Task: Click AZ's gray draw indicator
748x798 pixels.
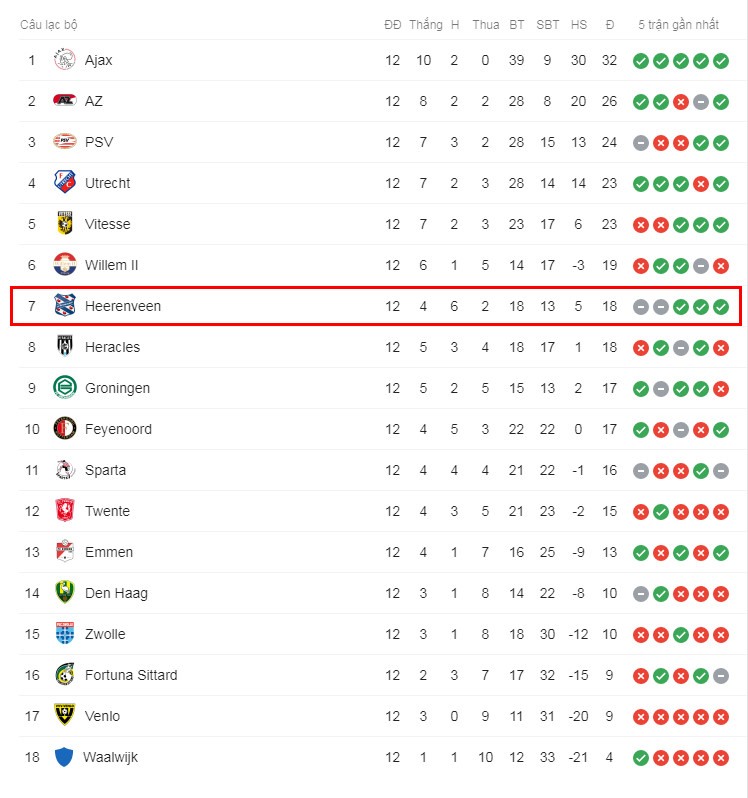Action: (701, 102)
